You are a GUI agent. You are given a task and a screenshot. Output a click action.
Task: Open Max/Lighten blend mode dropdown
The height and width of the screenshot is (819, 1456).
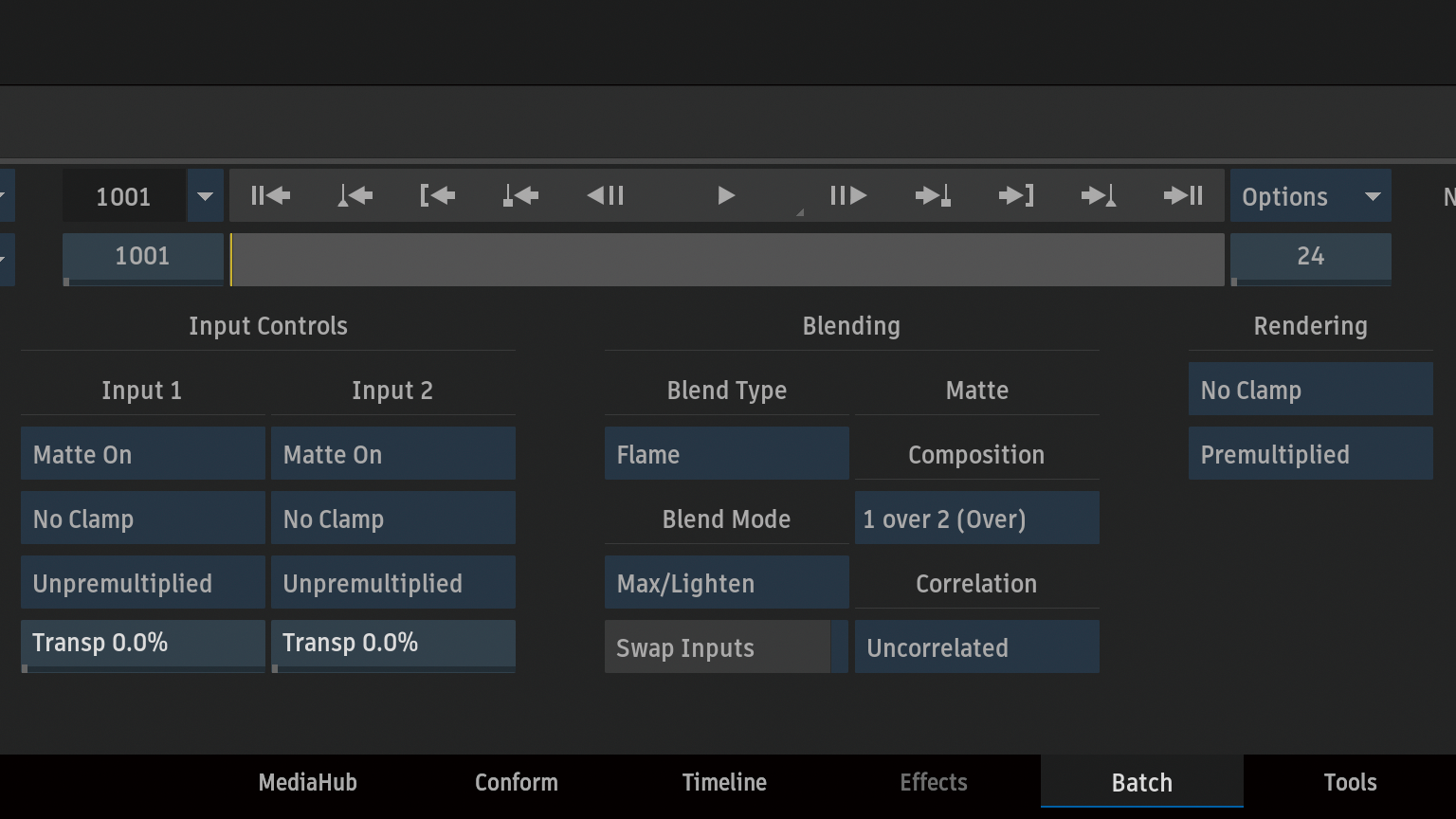[x=727, y=583]
